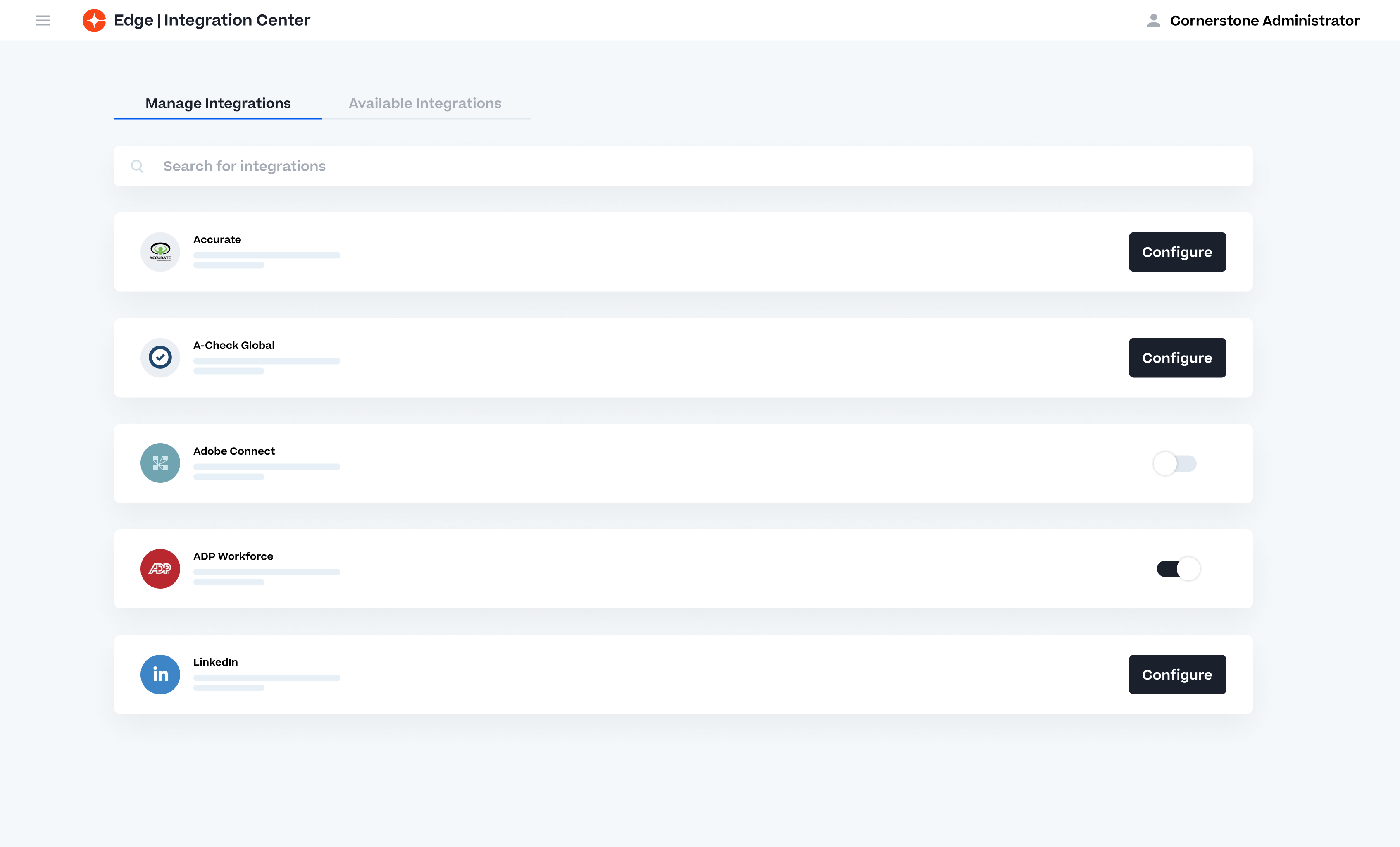Configure the A-Check Global integration
1400x847 pixels.
[1177, 358]
